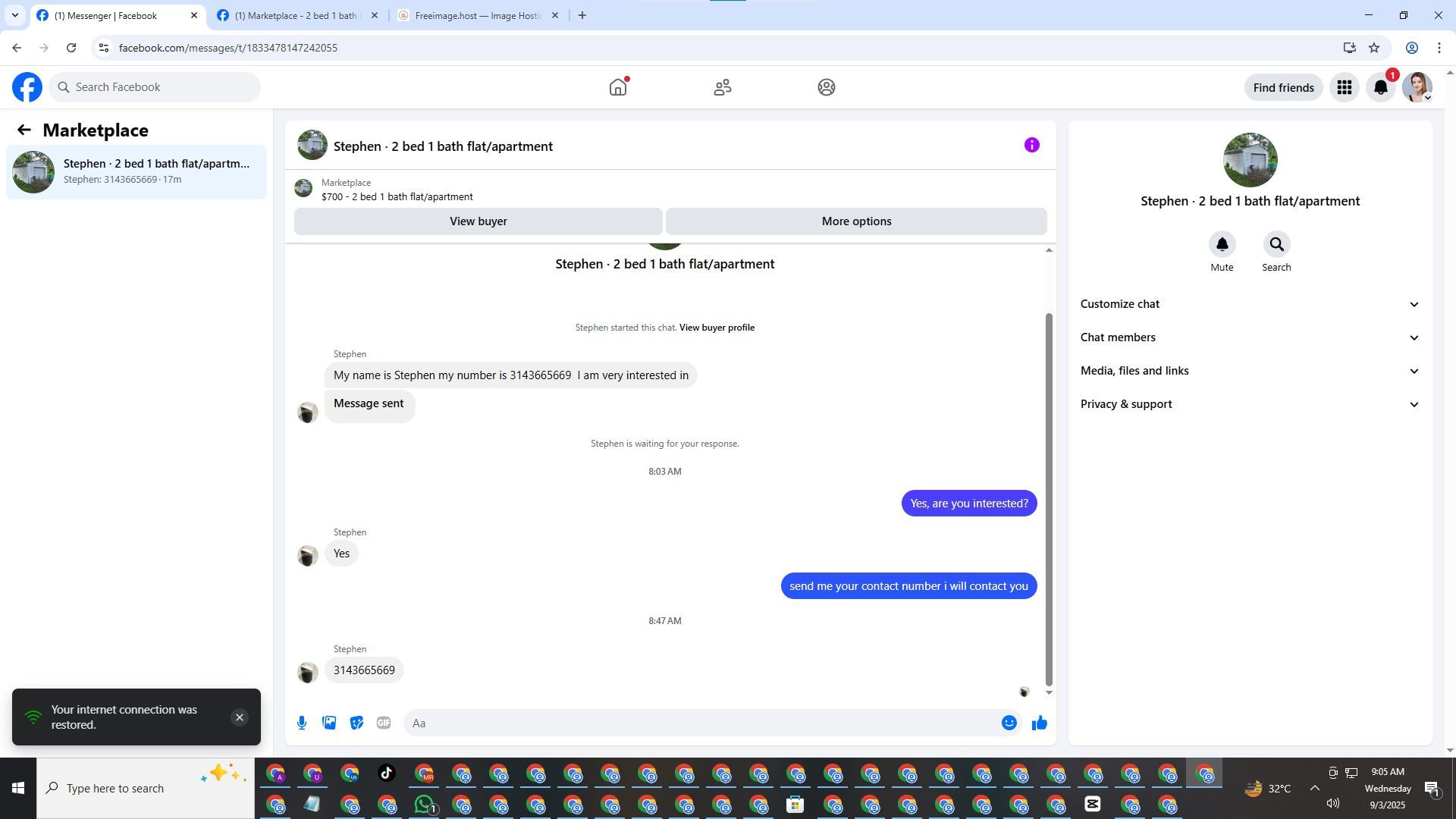View site information icon in address bar
The width and height of the screenshot is (1456, 819).
coord(104,48)
